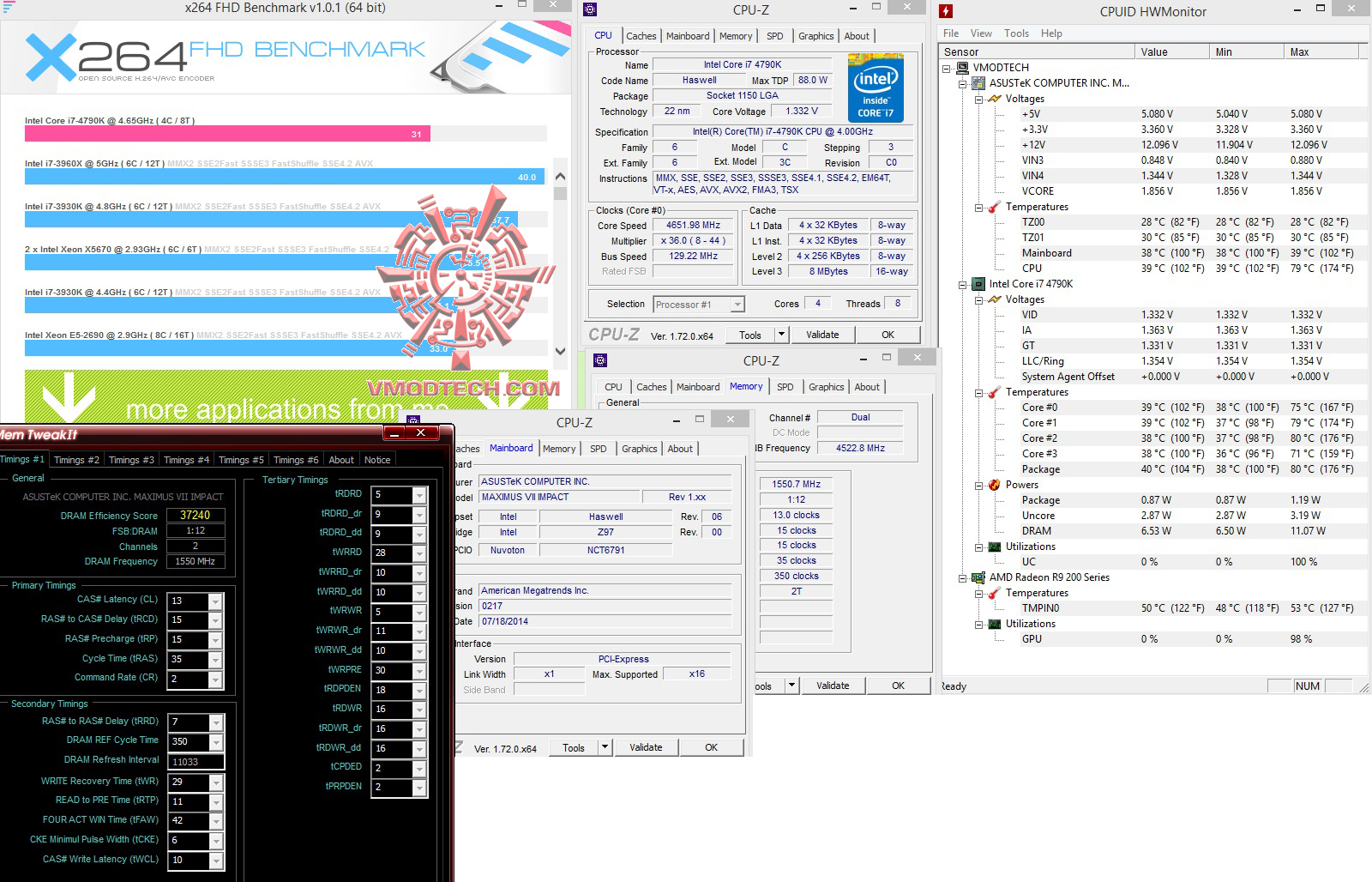Click the Intel Core i7 4790K chip icon

[978, 284]
